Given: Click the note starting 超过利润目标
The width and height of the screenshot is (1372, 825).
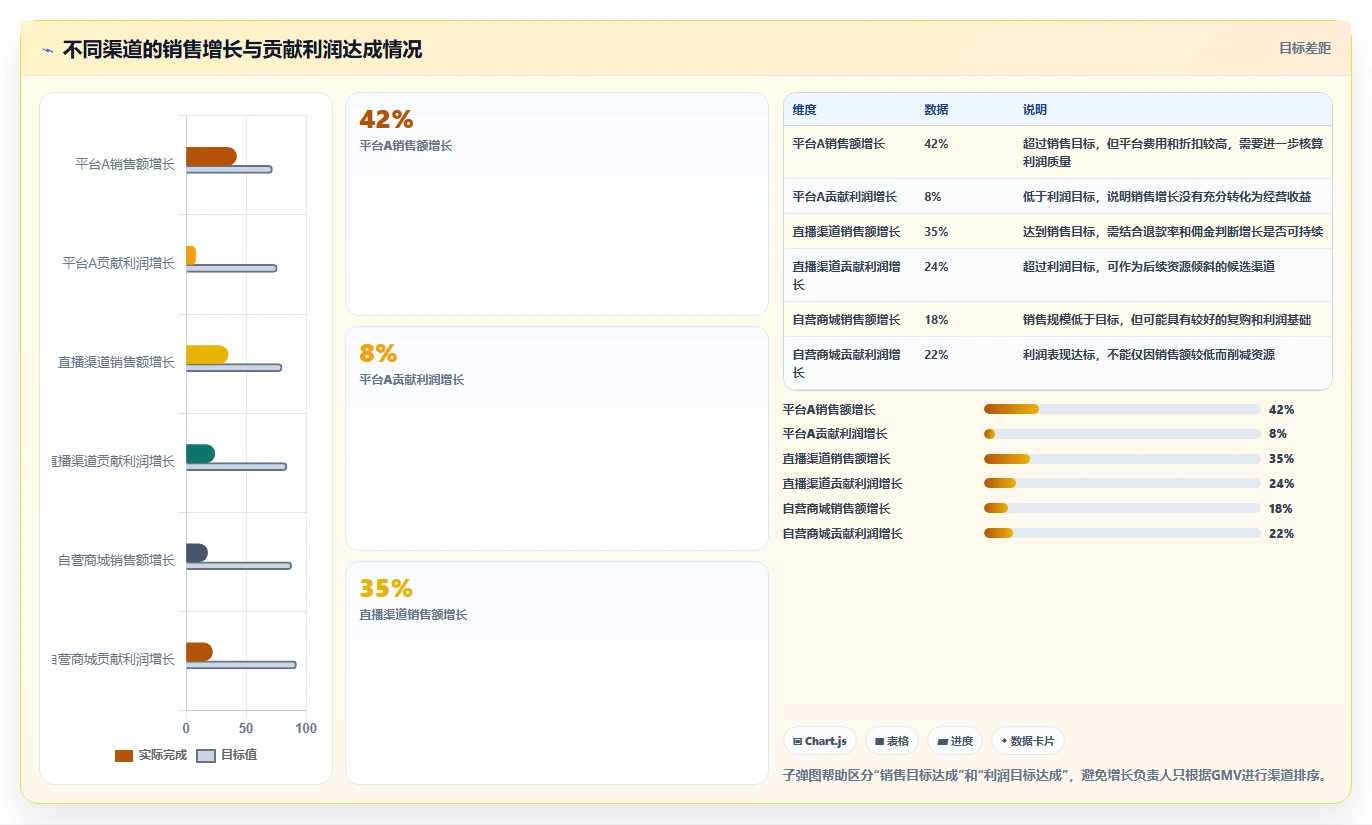Looking at the screenshot, I should click(x=1149, y=266).
